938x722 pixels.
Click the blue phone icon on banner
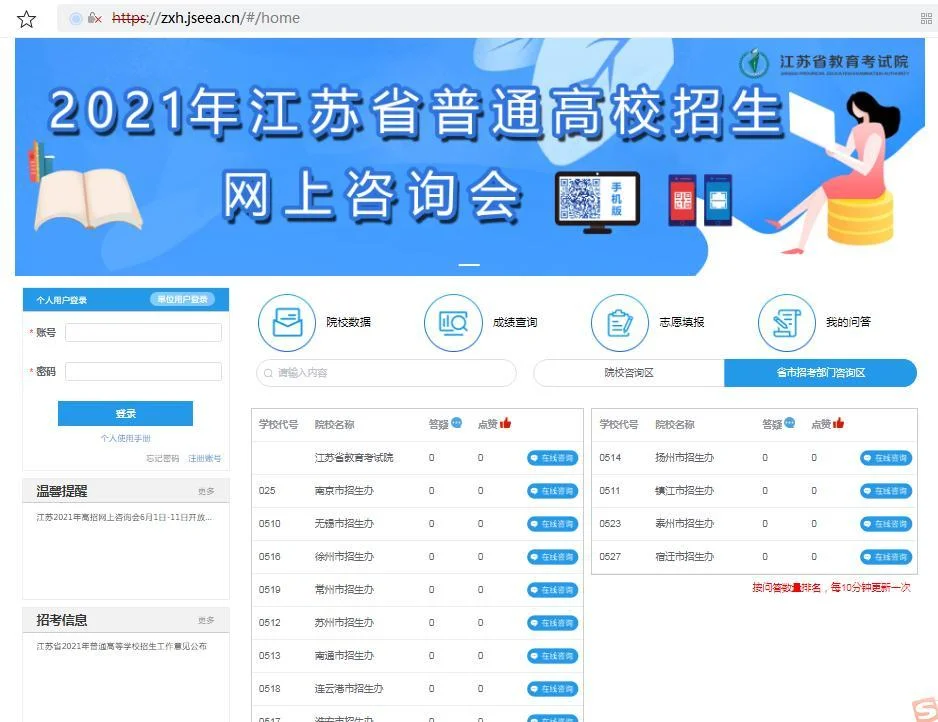click(718, 200)
